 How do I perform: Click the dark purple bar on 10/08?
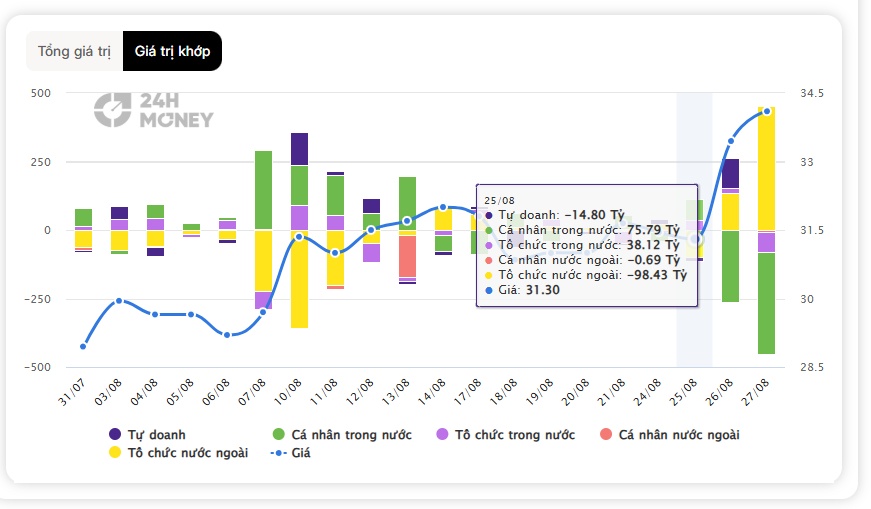[x=299, y=149]
